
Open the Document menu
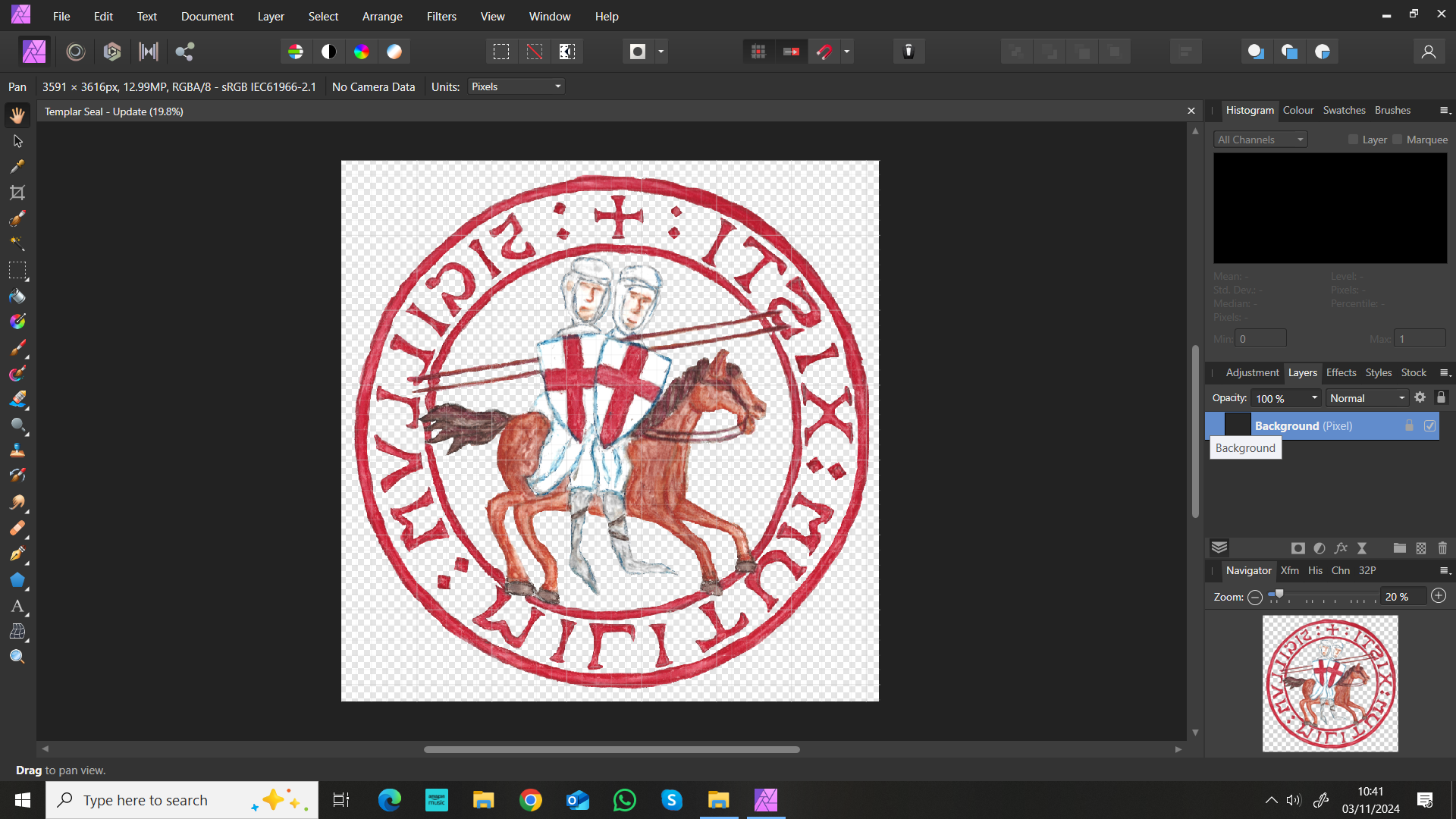point(207,16)
